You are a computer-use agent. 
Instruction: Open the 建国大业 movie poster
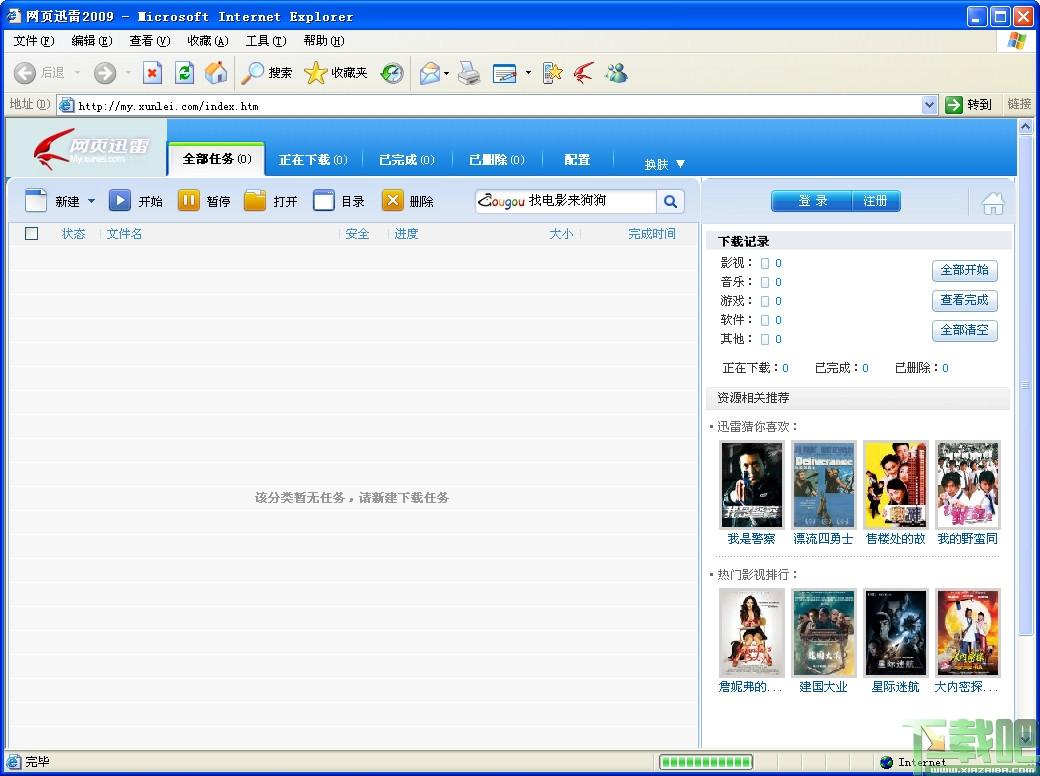point(823,632)
